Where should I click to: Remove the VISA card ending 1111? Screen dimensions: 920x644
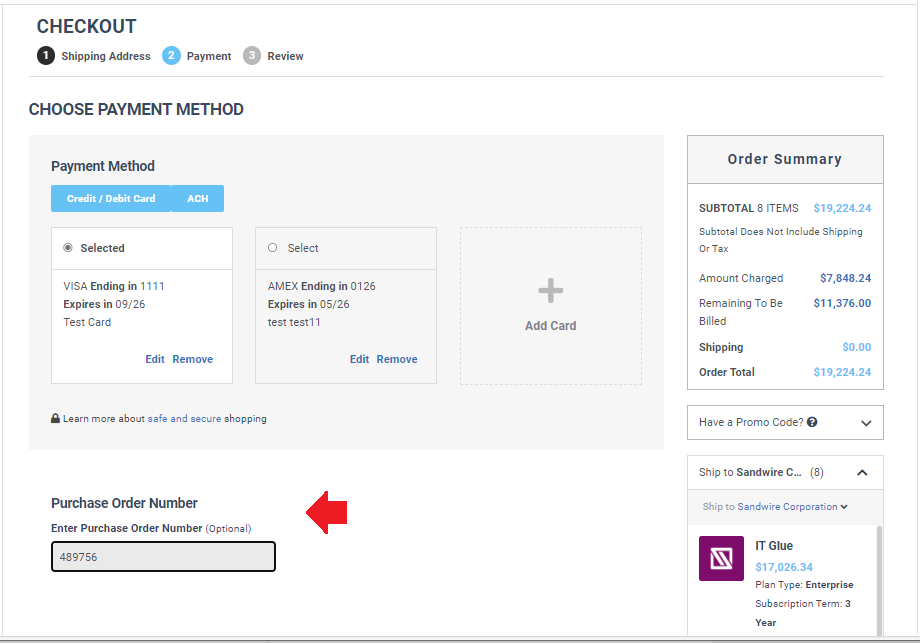pos(193,359)
